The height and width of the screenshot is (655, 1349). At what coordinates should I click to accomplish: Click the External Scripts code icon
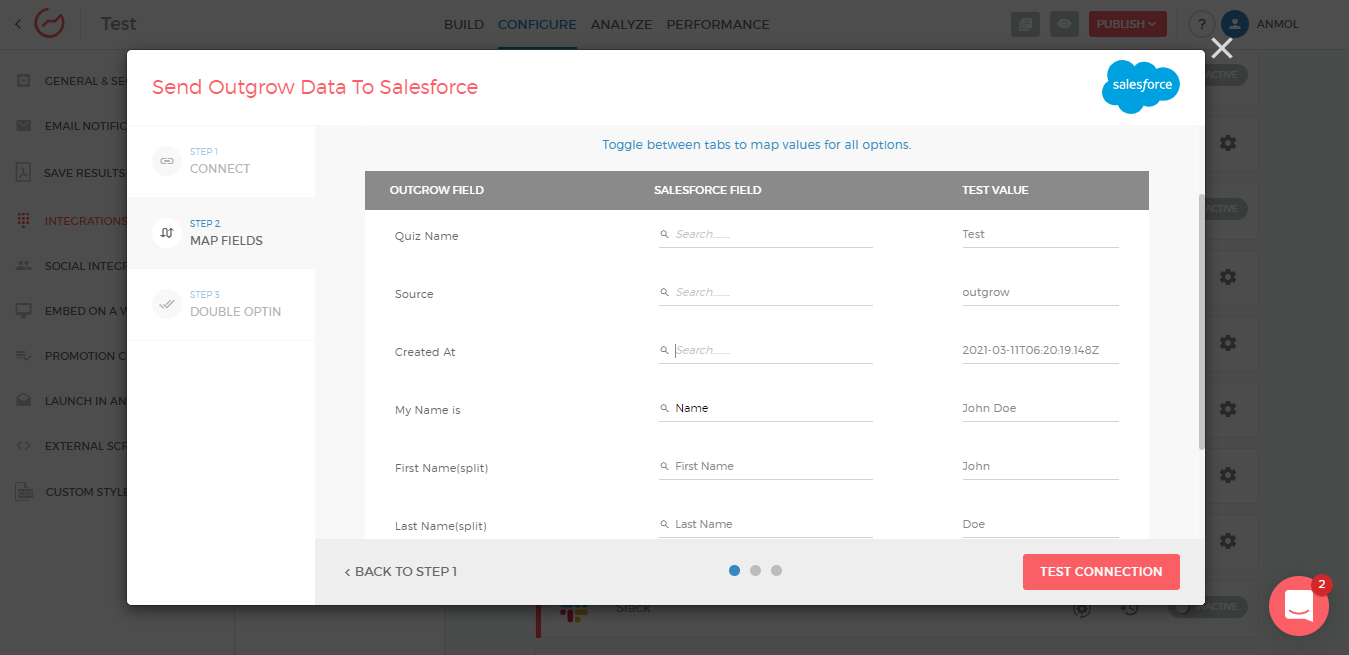click(24, 445)
